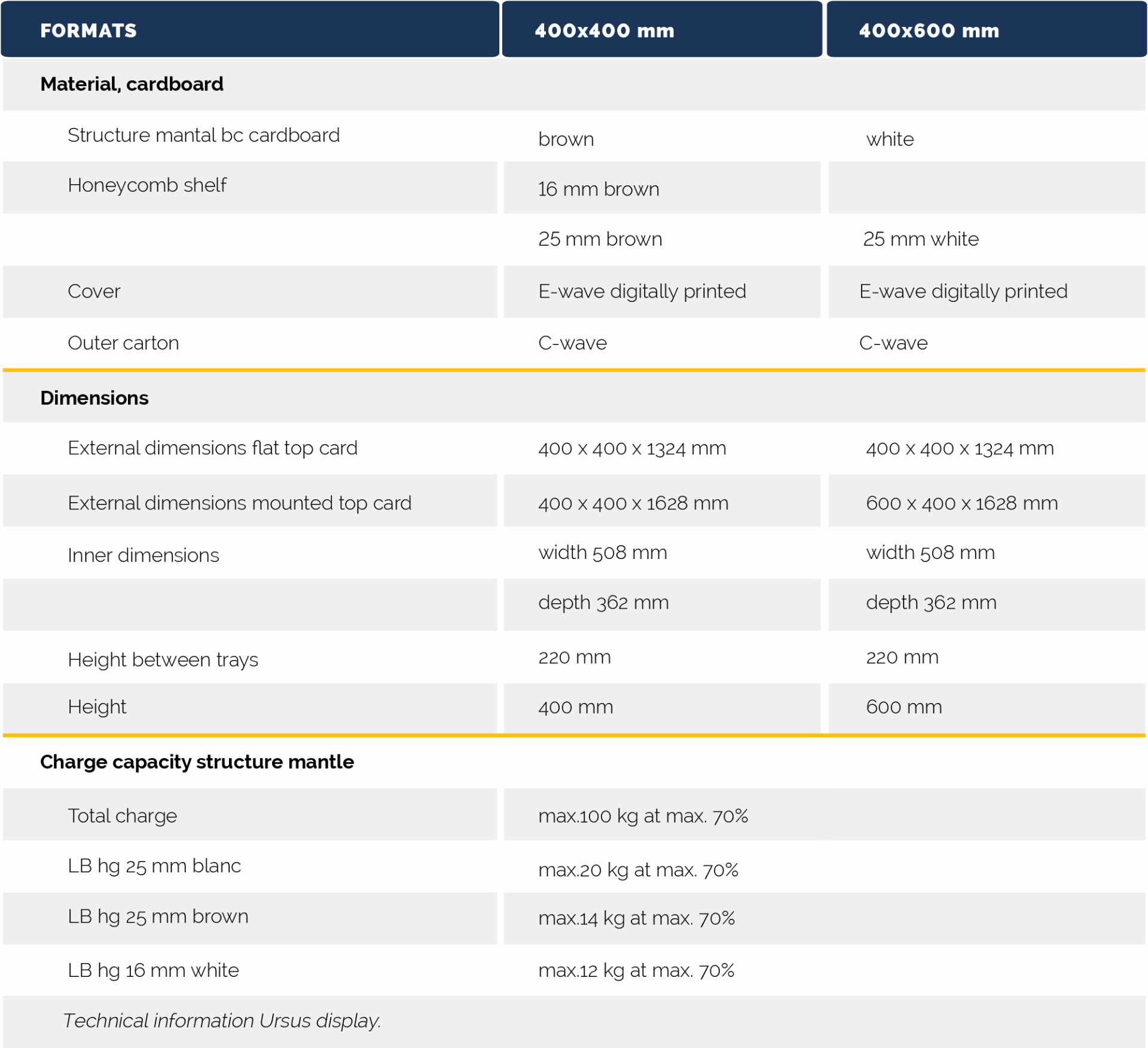Select the "Cover" row label
This screenshot has width=1148, height=1048.
pyautogui.click(x=94, y=292)
